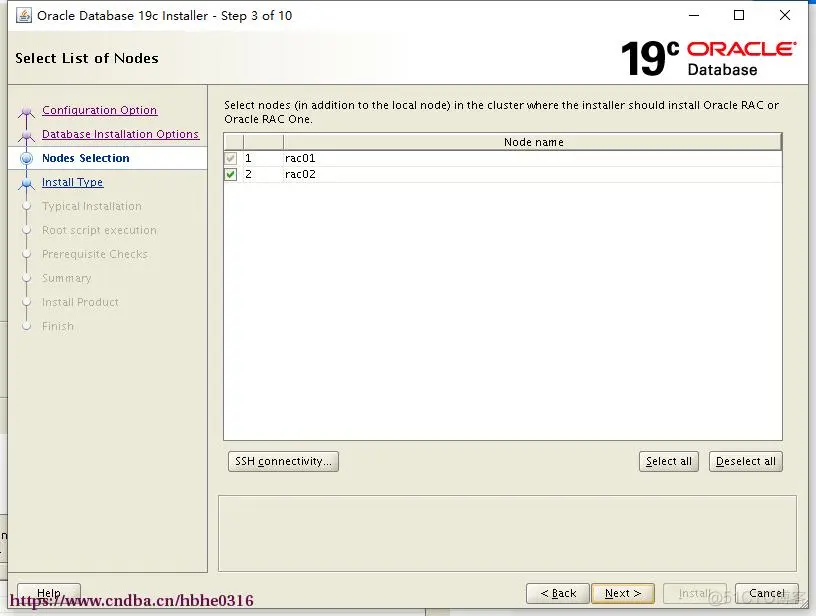
Task: Click the Install Type step marker icon
Action: (27, 183)
